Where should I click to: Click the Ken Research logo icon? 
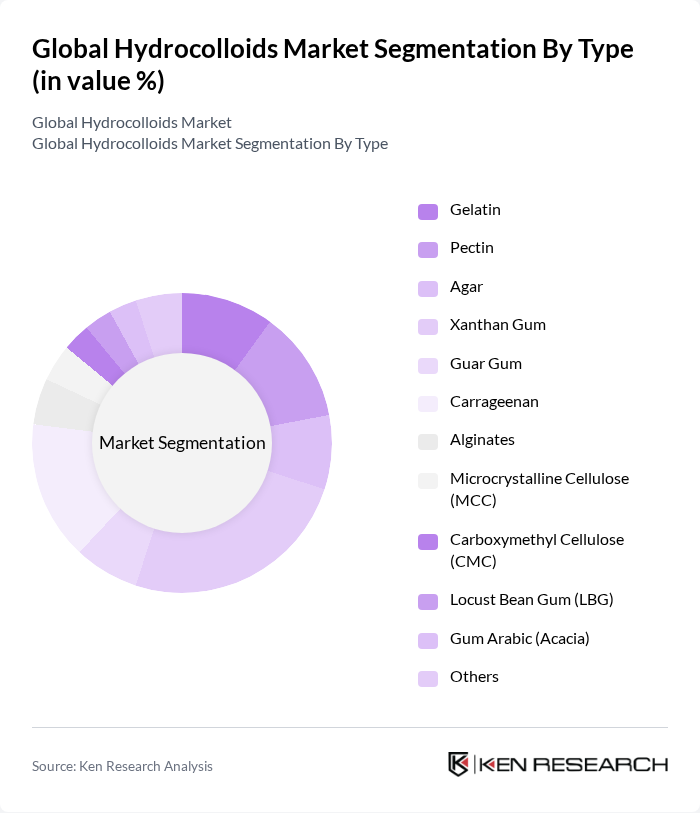458,764
